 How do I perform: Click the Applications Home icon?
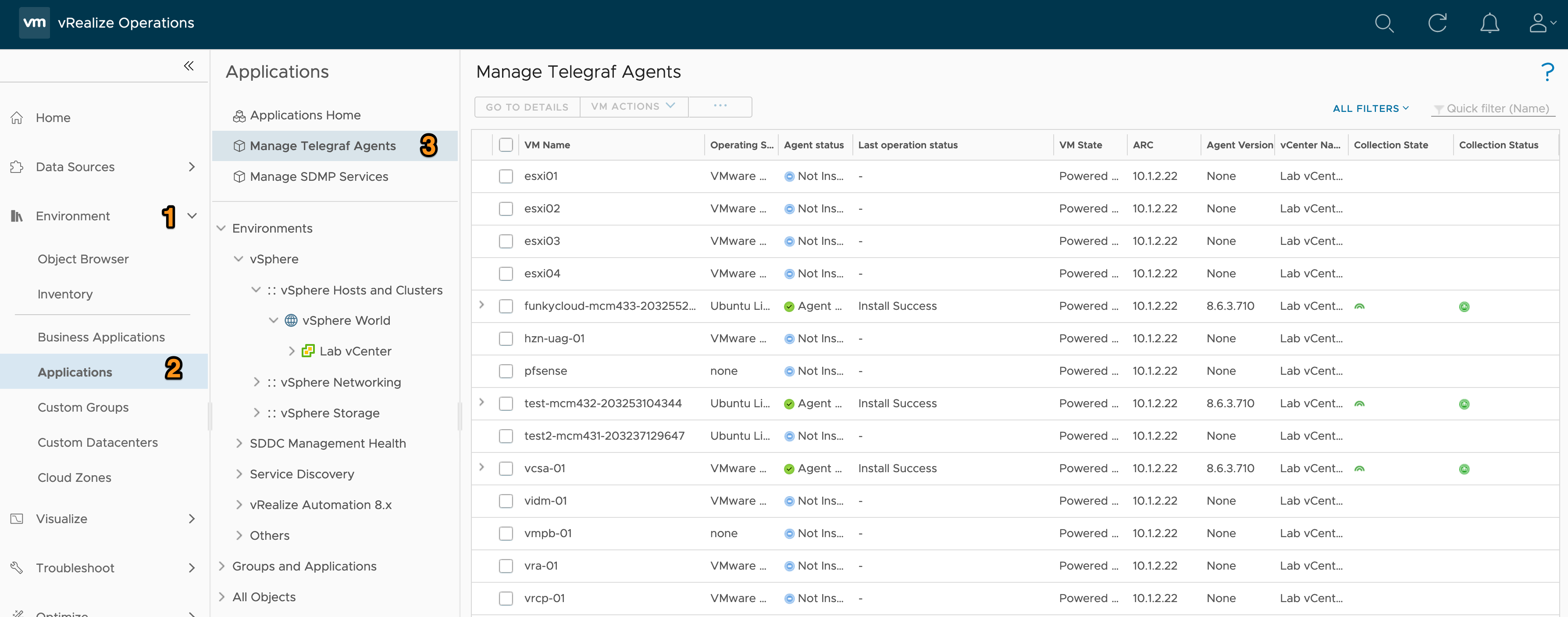pyautogui.click(x=239, y=116)
